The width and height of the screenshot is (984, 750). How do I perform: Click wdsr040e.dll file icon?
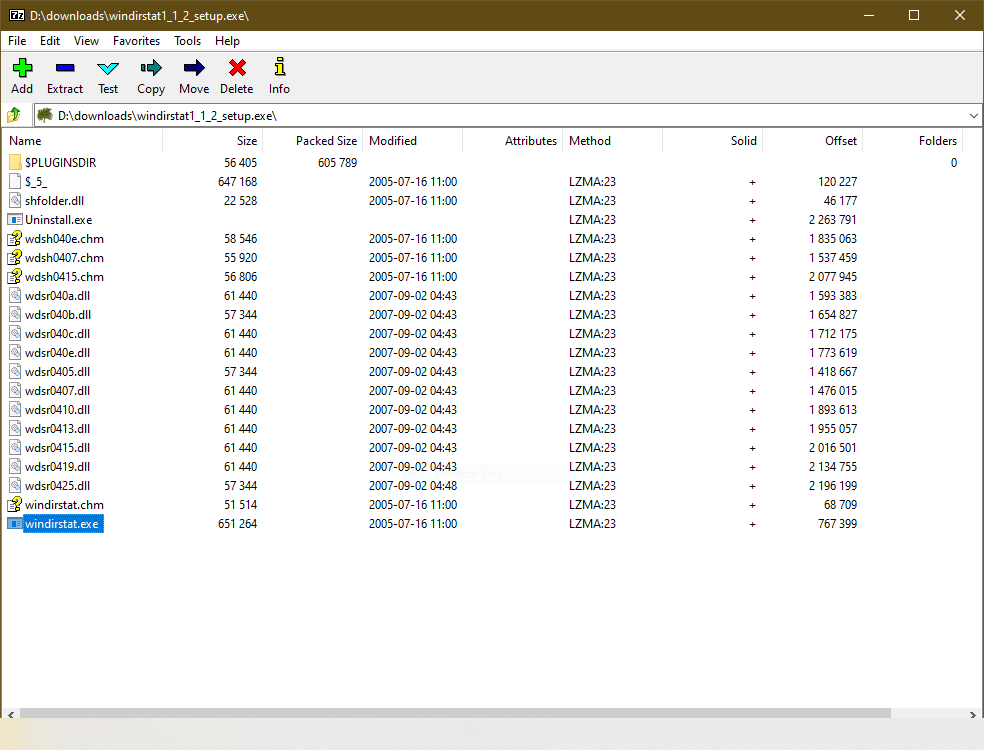coord(15,353)
